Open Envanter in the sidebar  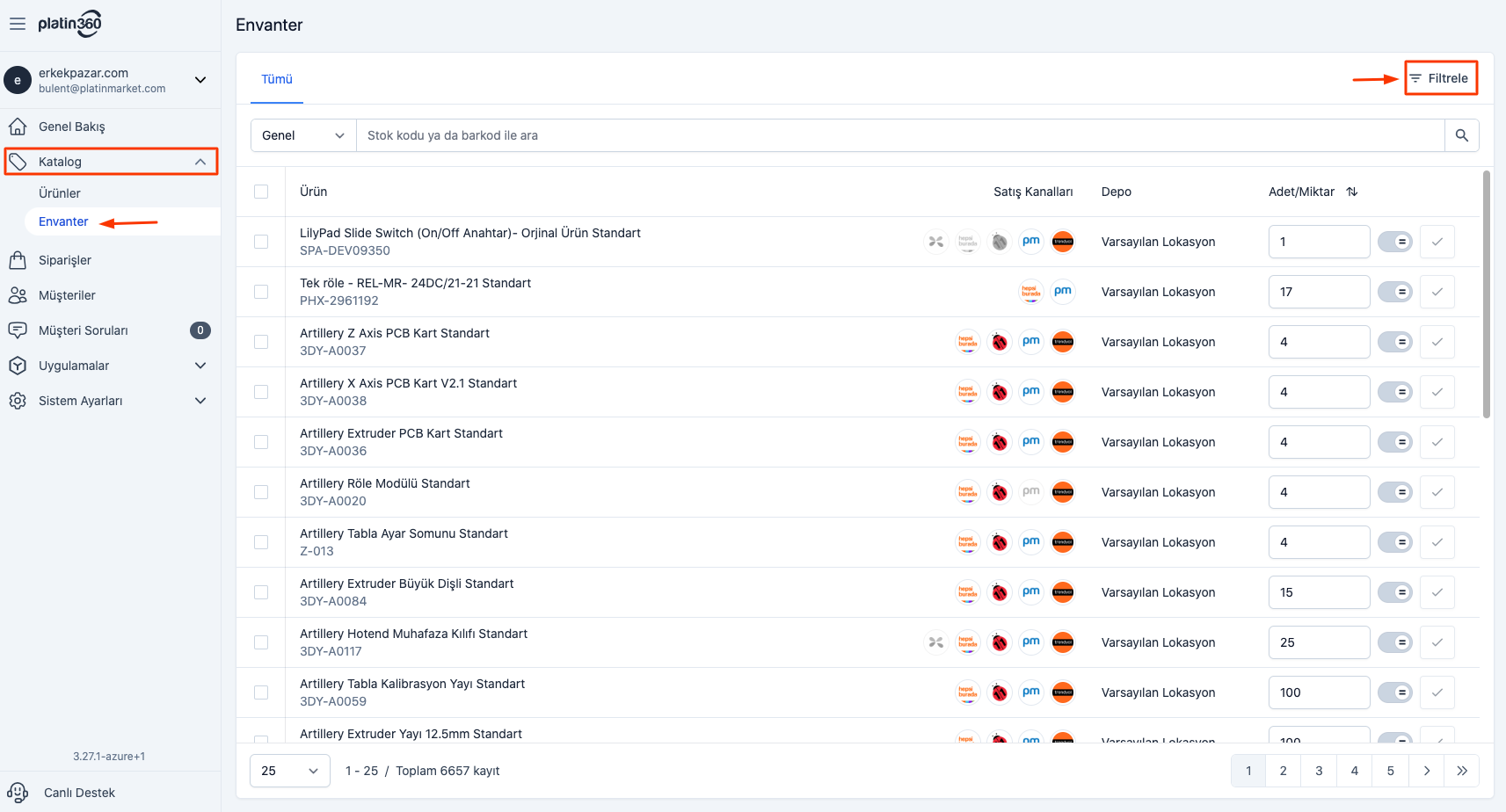[63, 221]
